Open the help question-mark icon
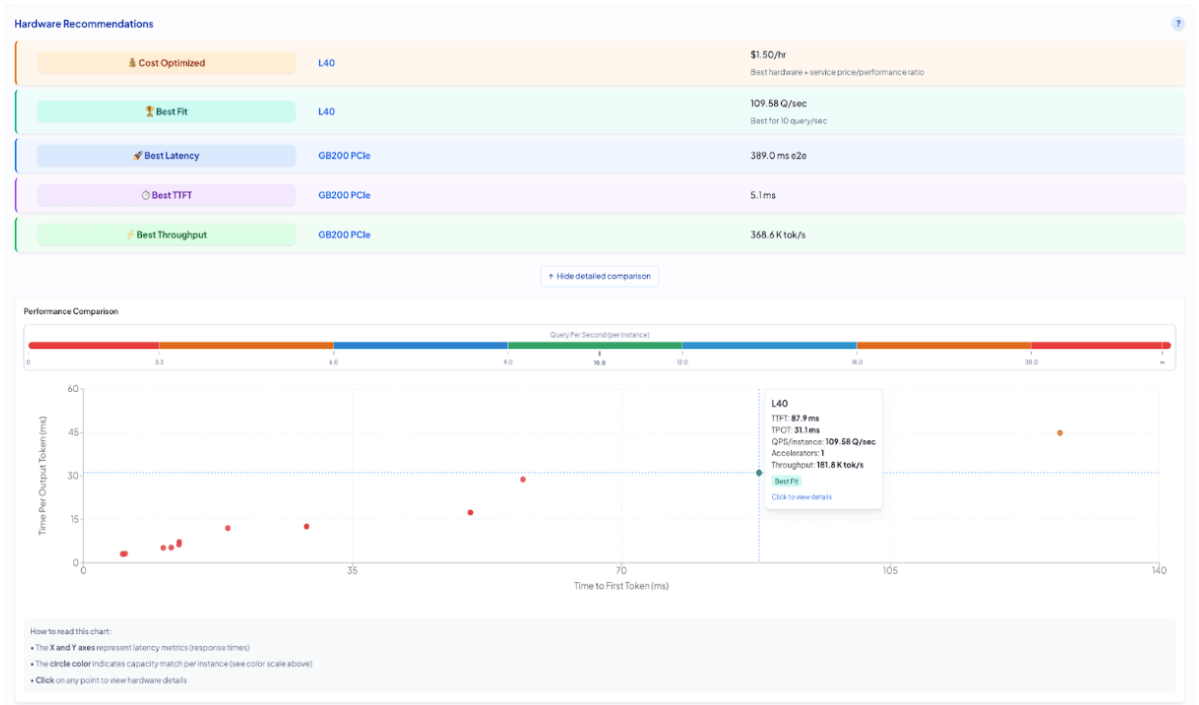1199x705 pixels. coord(1178,24)
